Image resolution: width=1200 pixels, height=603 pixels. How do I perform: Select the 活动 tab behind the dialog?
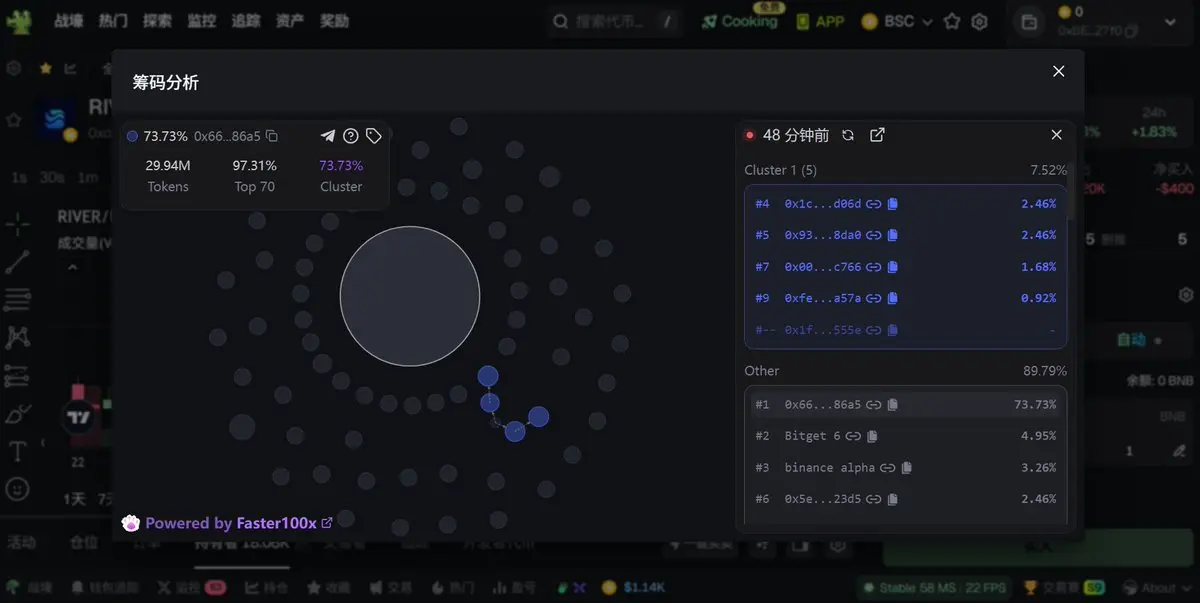click(x=22, y=543)
